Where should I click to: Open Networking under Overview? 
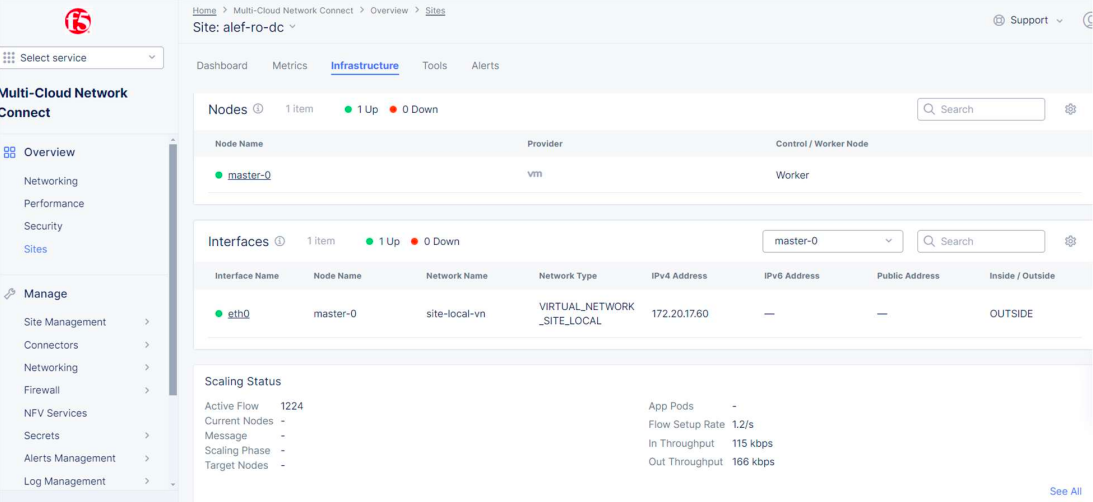51,181
